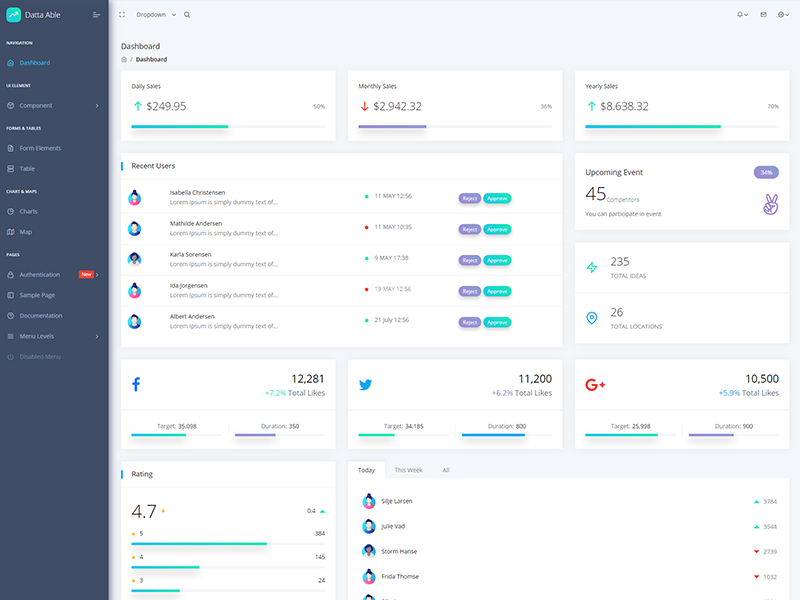Open the search magnifier icon
The height and width of the screenshot is (600, 800).
click(x=187, y=15)
